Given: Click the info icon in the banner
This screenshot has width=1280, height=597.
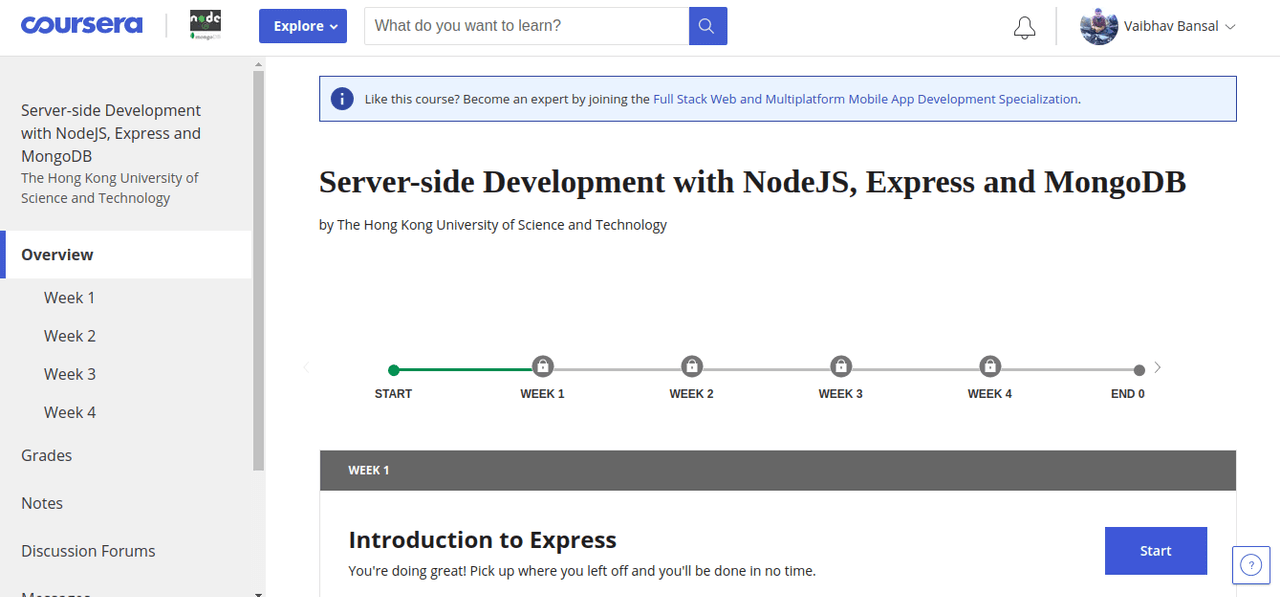Looking at the screenshot, I should tap(342, 99).
